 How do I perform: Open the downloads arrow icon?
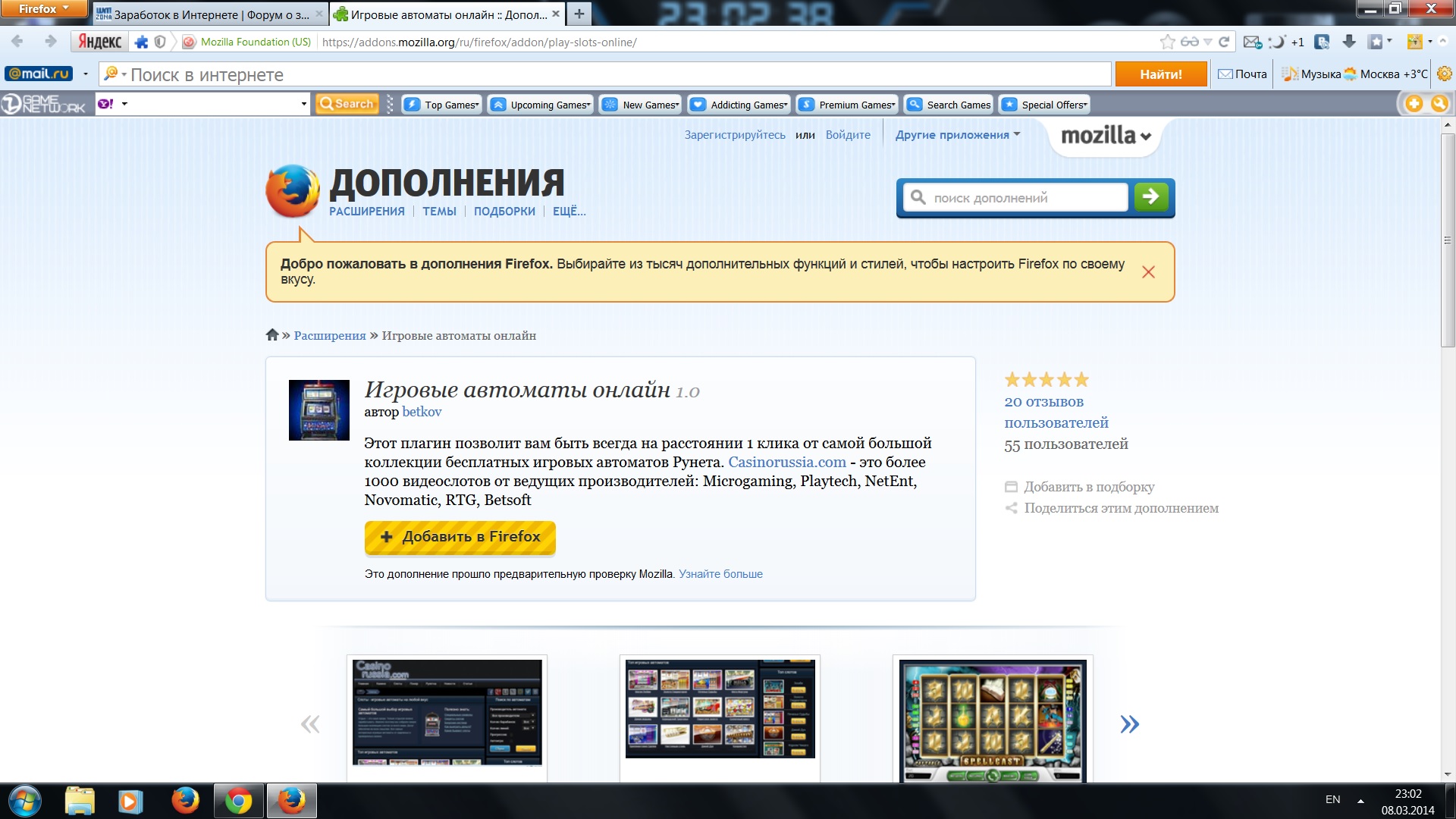tap(1349, 42)
